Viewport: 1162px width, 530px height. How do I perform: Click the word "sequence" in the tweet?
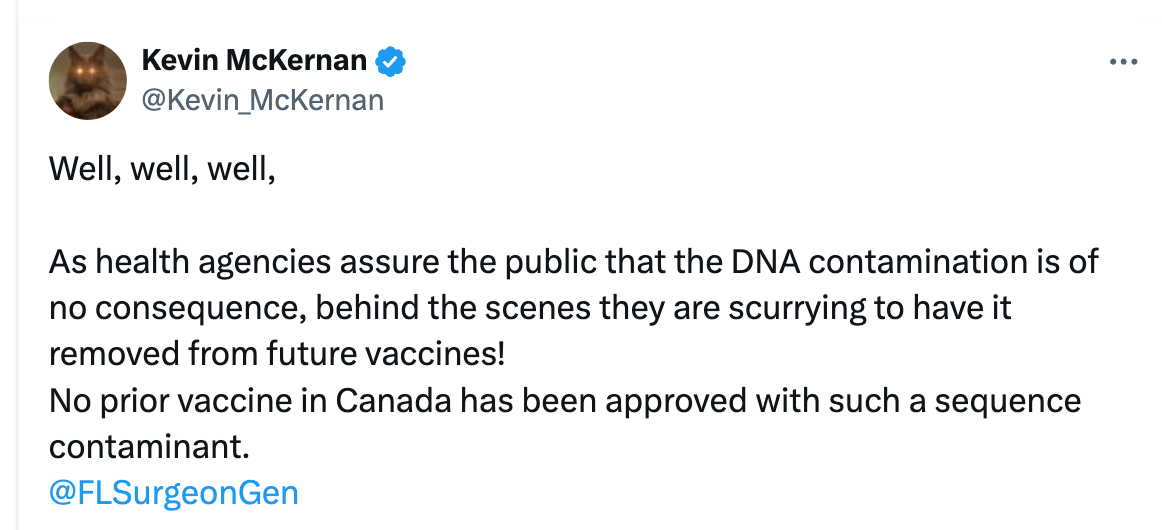coord(1012,401)
